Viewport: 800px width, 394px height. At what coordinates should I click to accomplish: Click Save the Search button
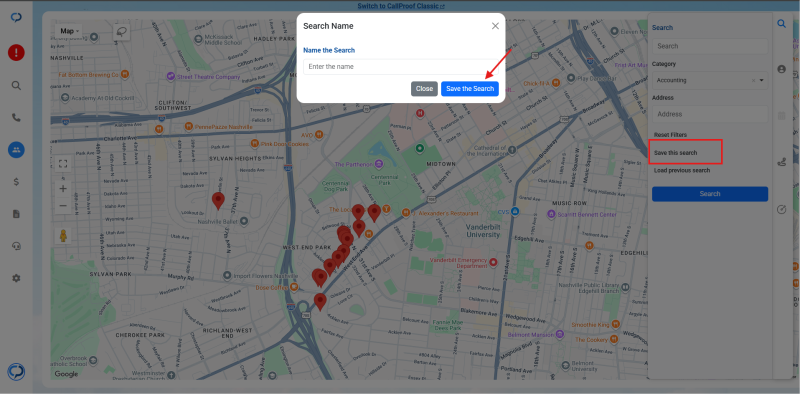point(470,89)
